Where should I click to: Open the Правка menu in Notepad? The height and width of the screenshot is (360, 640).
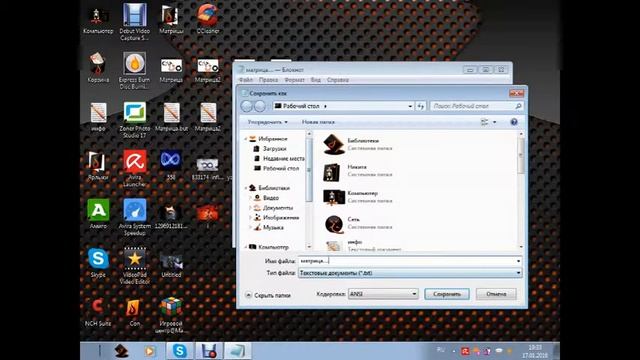pyautogui.click(x=269, y=80)
